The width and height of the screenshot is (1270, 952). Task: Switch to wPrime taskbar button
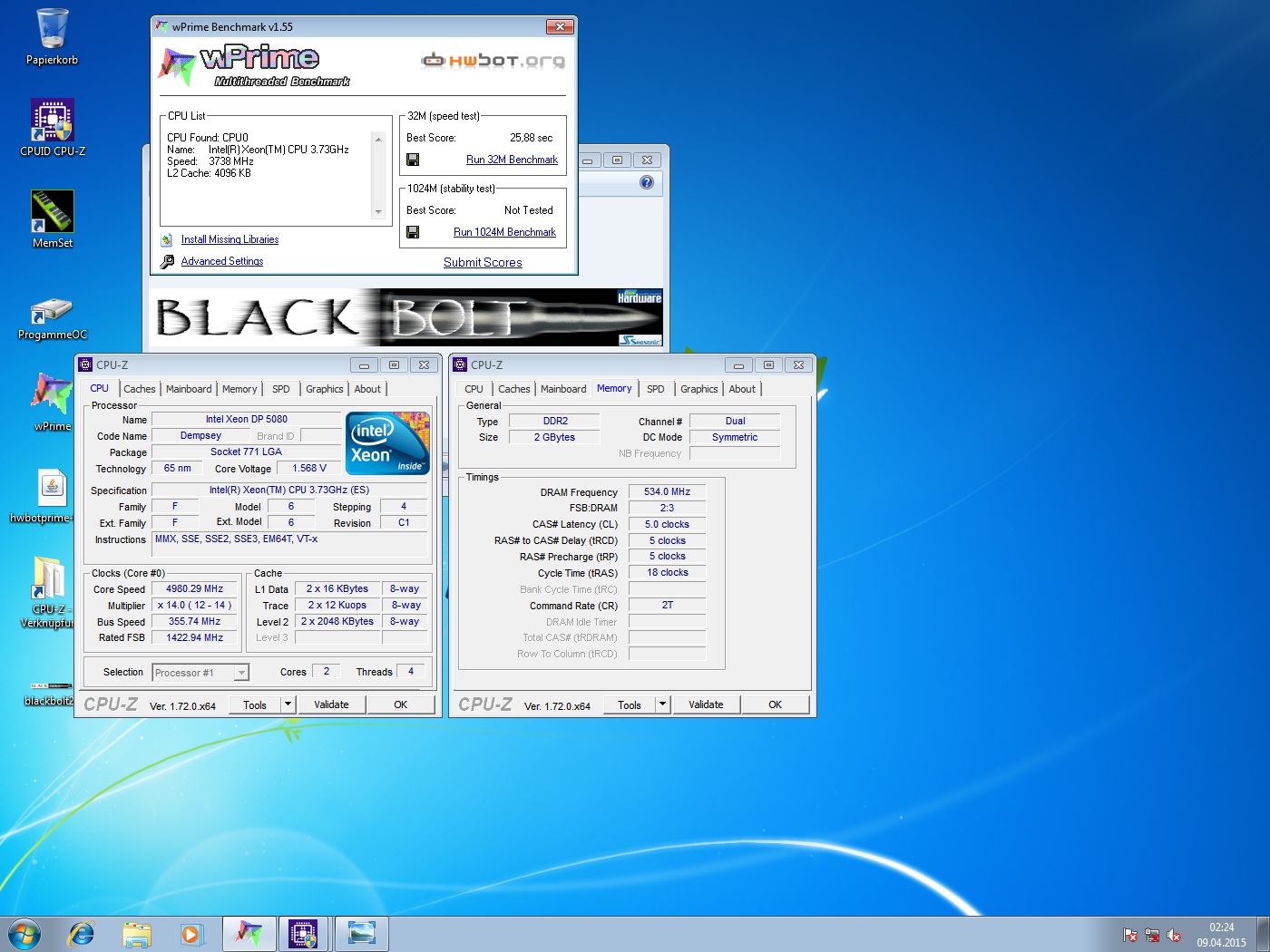point(249,934)
